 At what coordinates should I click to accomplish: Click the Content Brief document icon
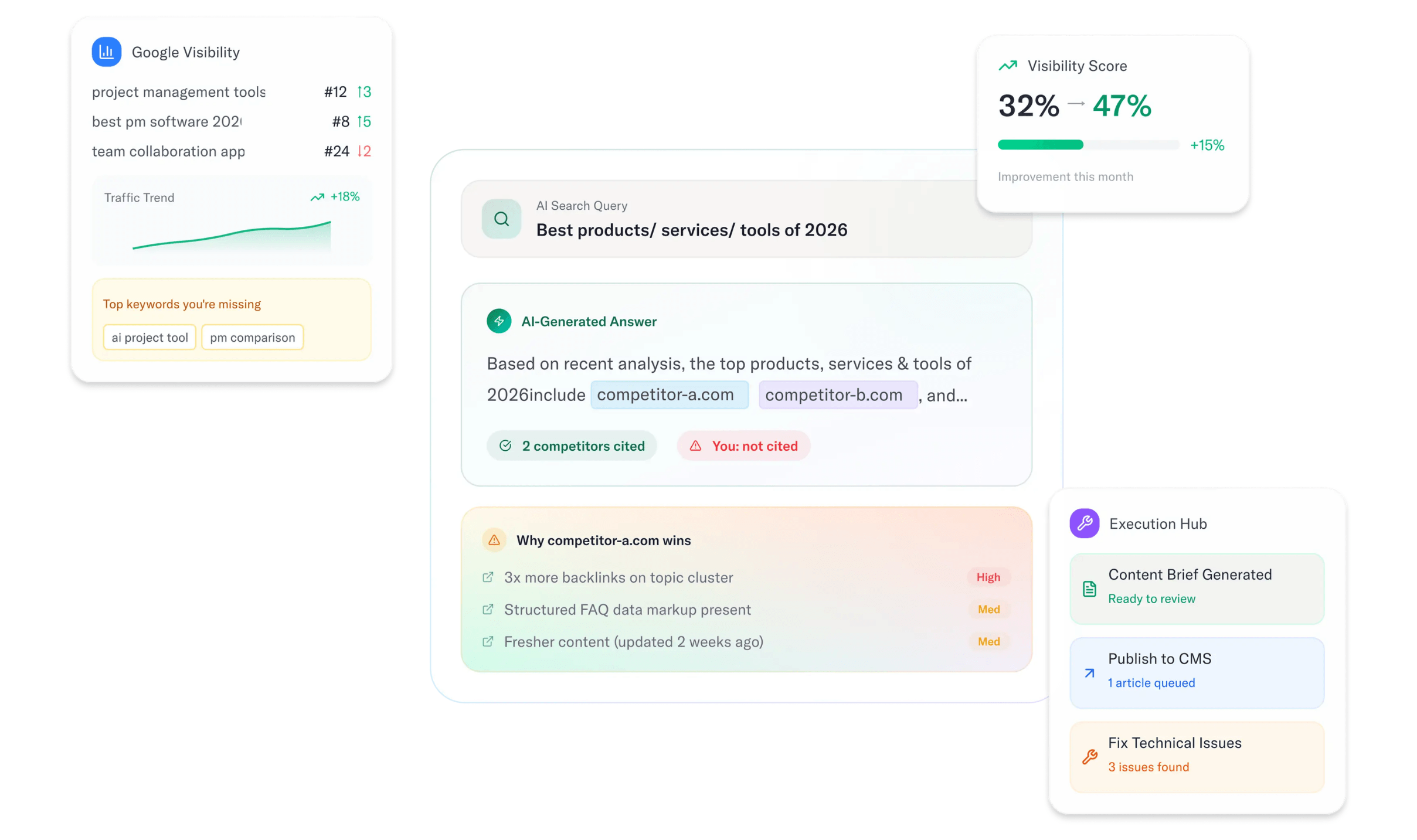(x=1089, y=589)
